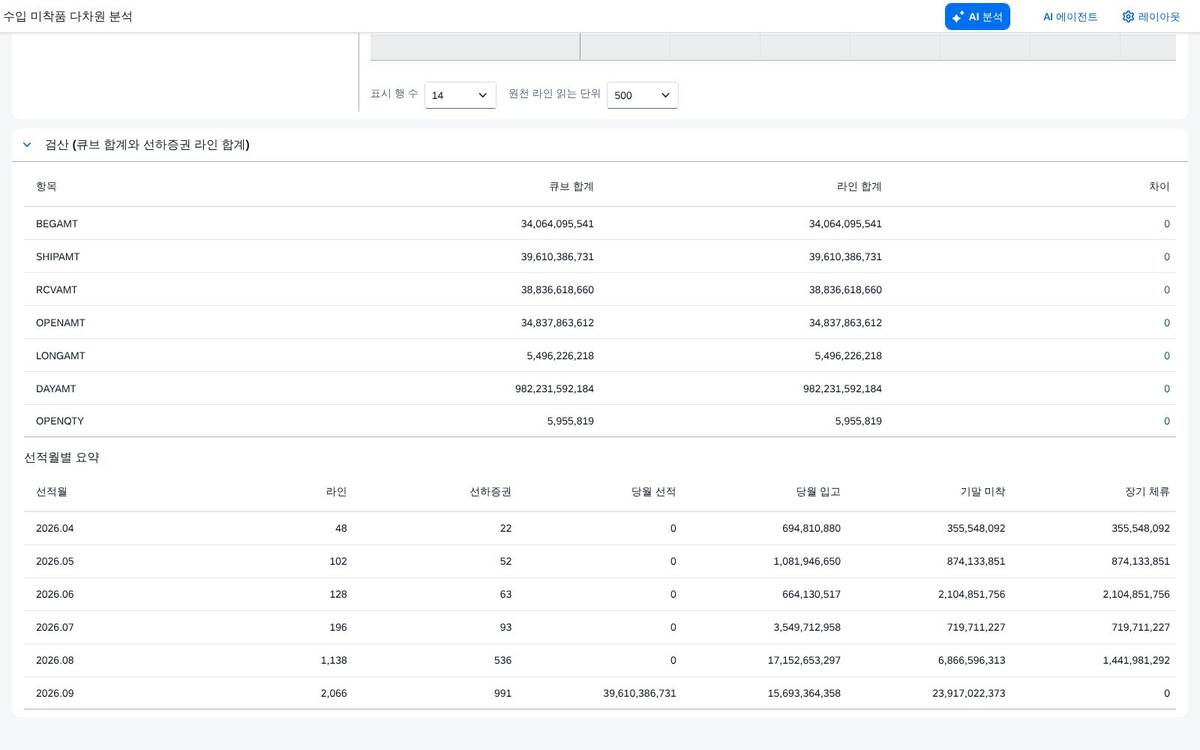This screenshot has height=750, width=1200.
Task: Click the 당월 입고 column header
Action: [818, 492]
